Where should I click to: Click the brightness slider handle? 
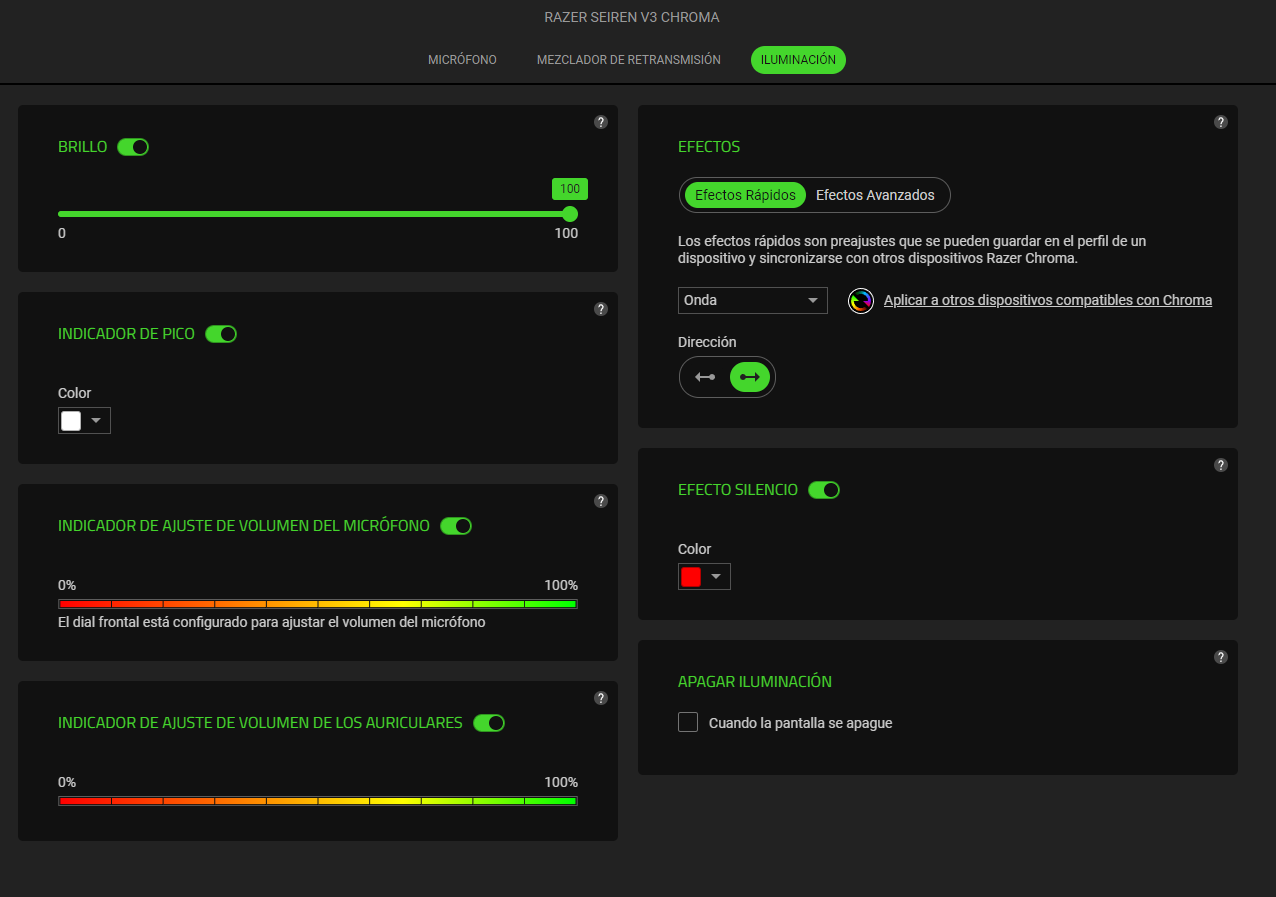tap(570, 214)
